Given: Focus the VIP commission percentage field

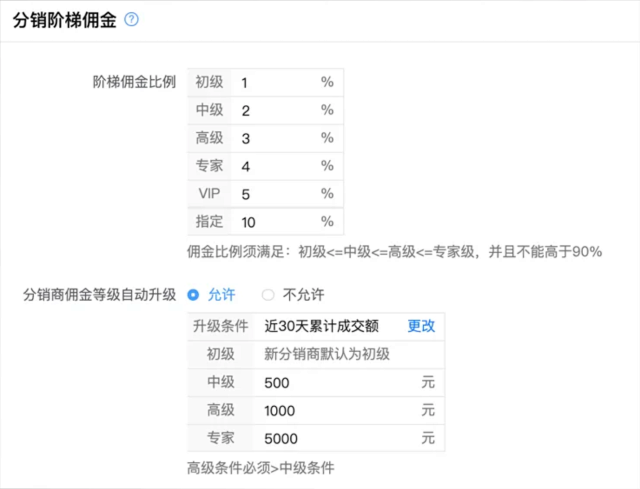Looking at the screenshot, I should coord(287,194).
